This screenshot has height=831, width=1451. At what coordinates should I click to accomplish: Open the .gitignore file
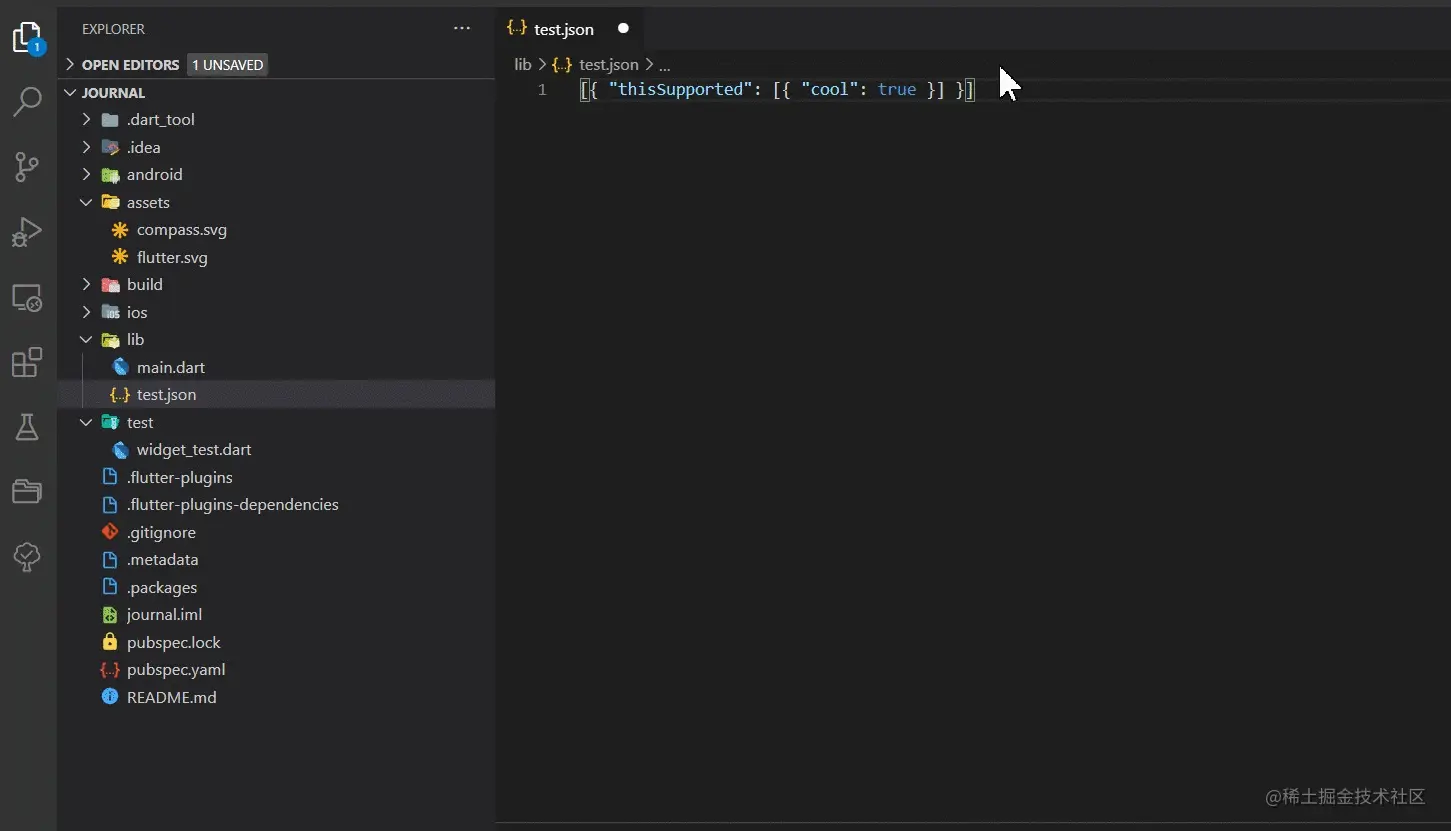point(161,532)
